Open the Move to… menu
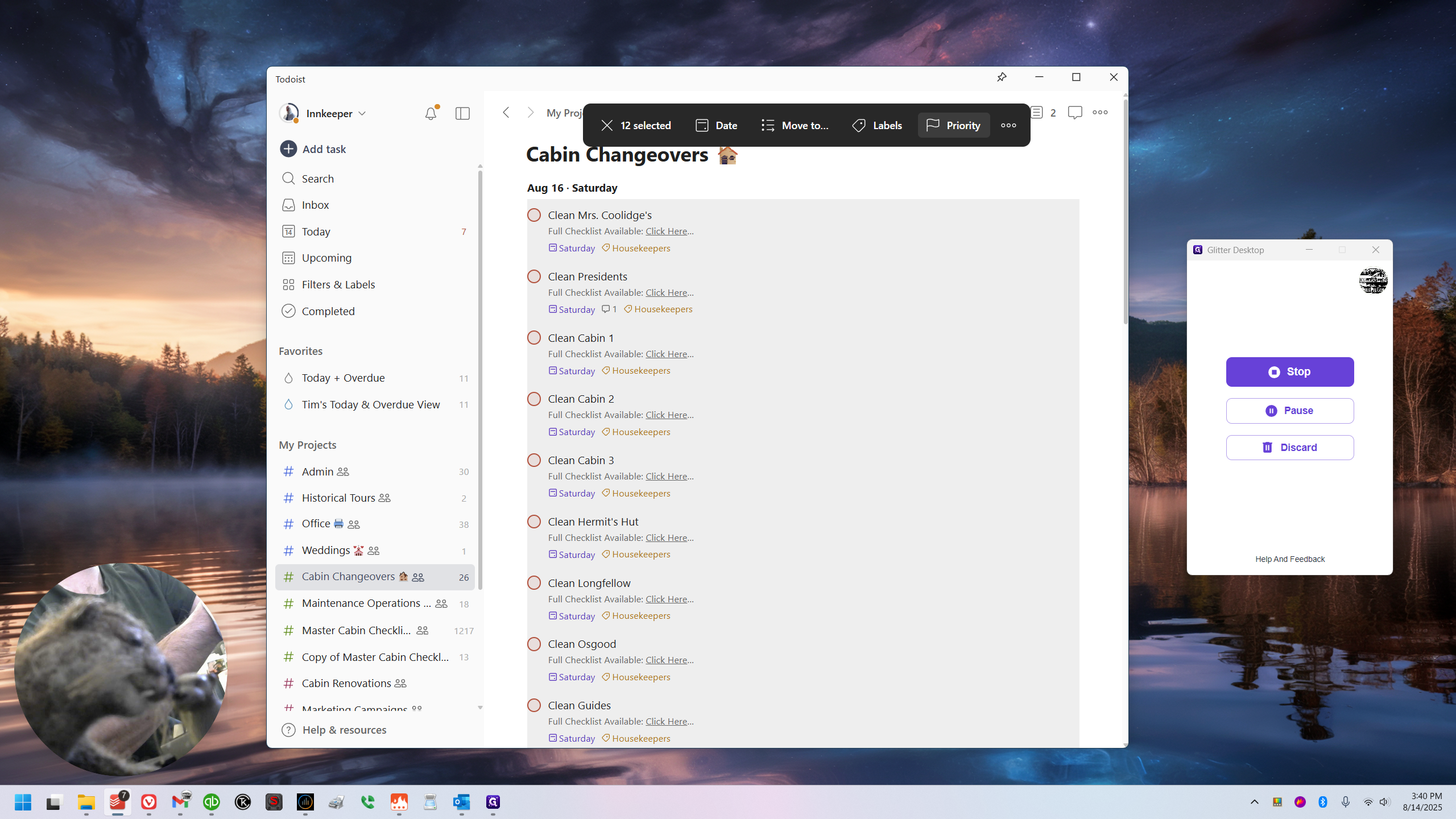 click(795, 125)
